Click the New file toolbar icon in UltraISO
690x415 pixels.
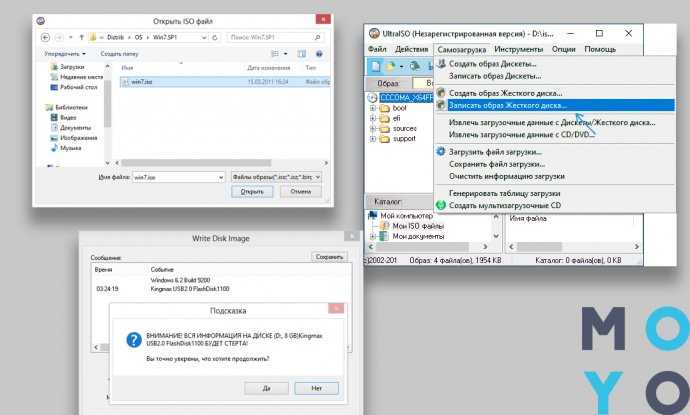(x=375, y=66)
